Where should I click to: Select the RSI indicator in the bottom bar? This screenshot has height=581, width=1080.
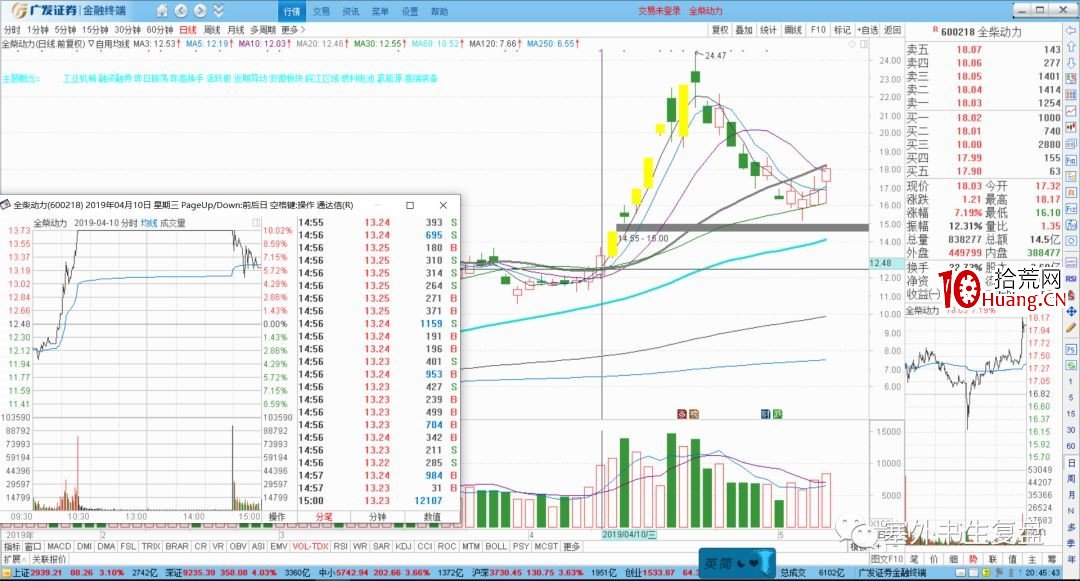[x=340, y=547]
